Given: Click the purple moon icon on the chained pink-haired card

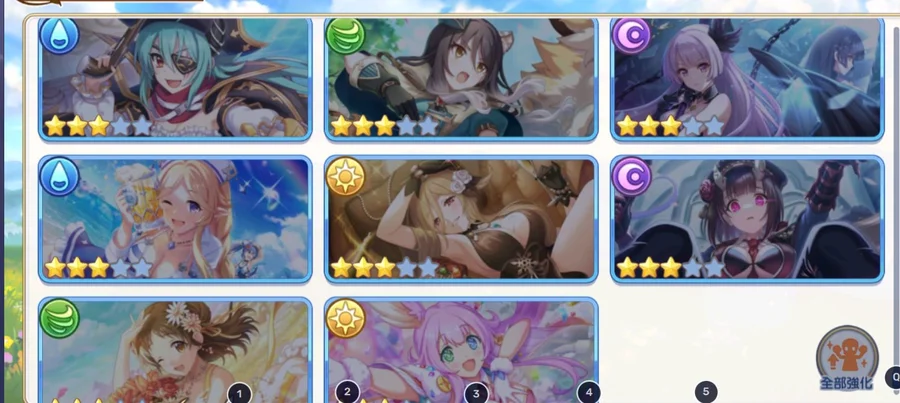Looking at the screenshot, I should (x=631, y=36).
